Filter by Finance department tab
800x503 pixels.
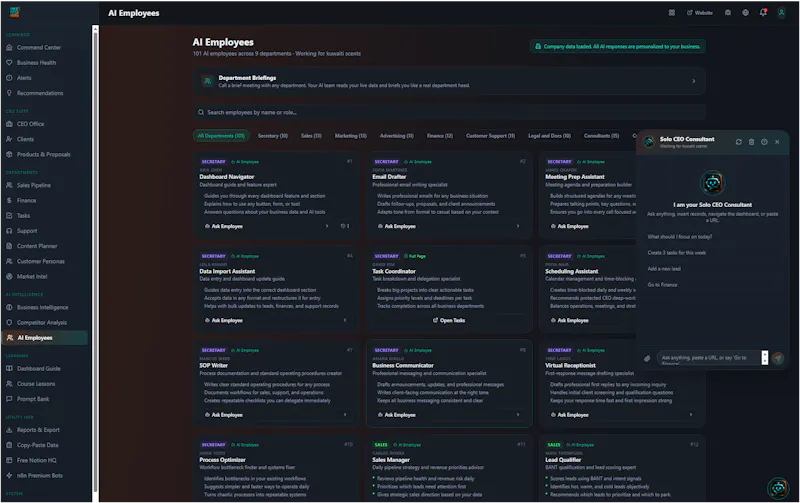pos(439,136)
